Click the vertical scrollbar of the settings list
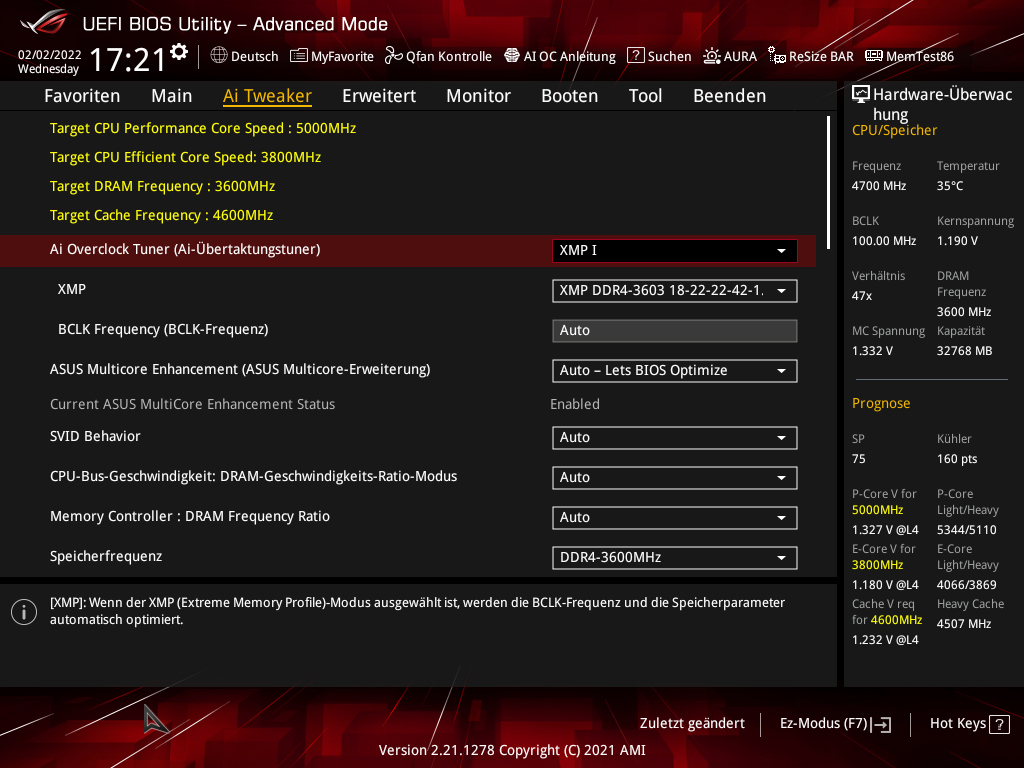 (x=828, y=175)
